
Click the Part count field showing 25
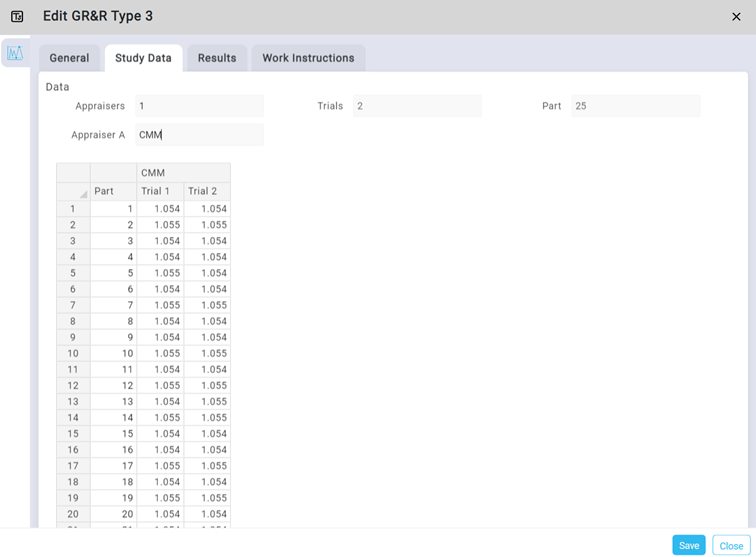(635, 106)
